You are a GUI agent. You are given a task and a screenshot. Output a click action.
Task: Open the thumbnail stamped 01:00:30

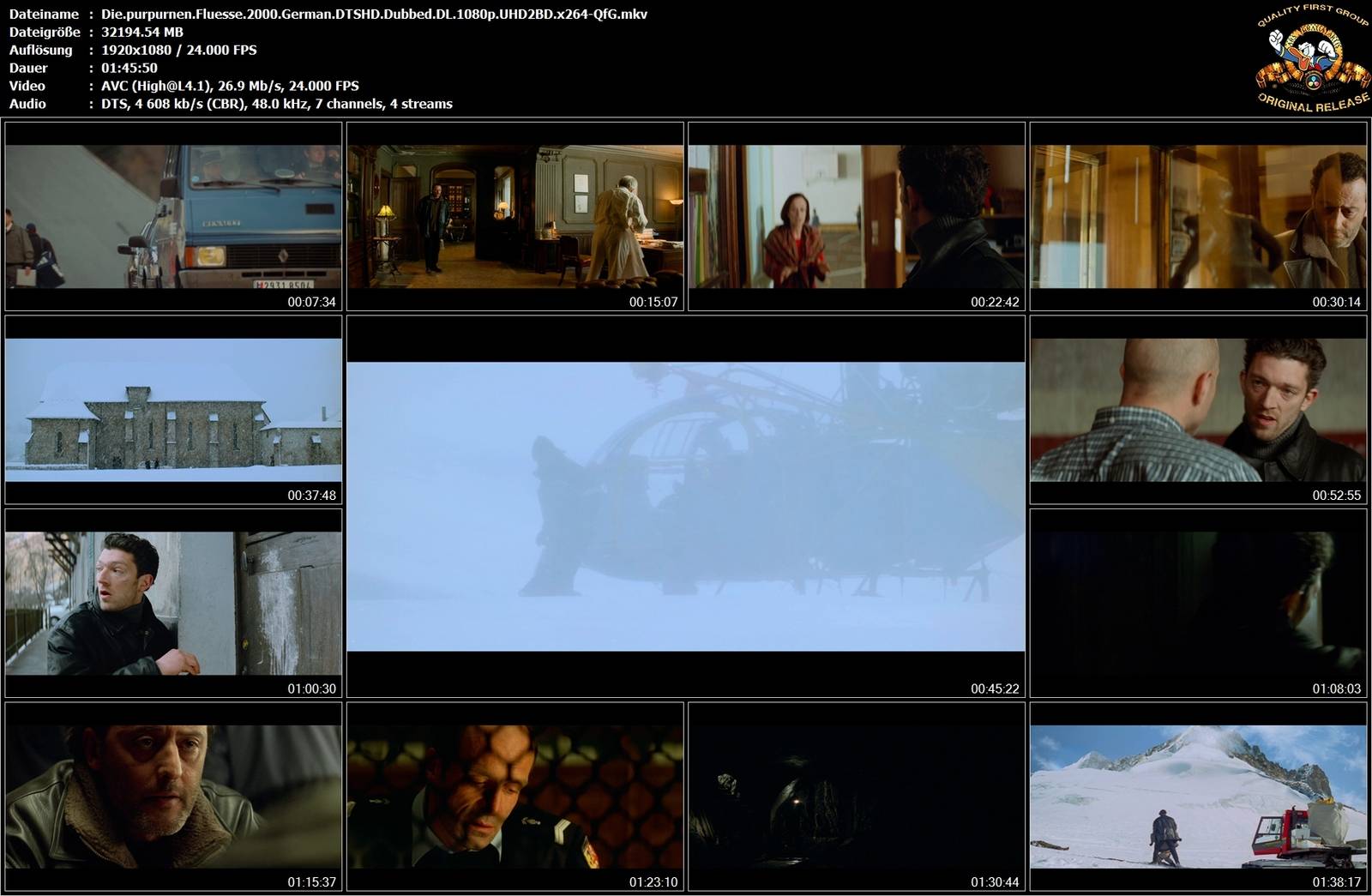coord(173,603)
